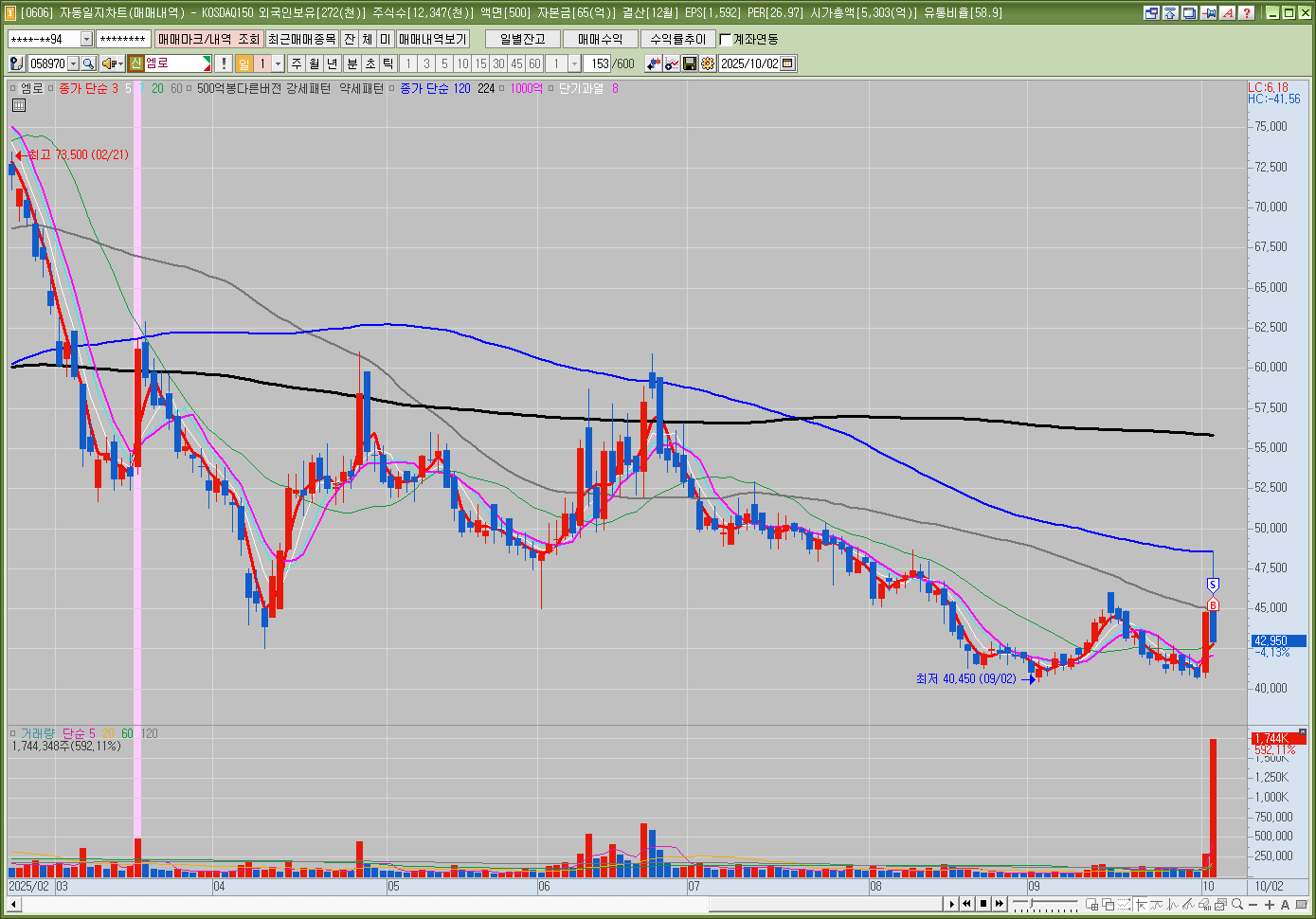1316x919 pixels.
Task: Click the password field with asterisks
Action: pos(123,39)
